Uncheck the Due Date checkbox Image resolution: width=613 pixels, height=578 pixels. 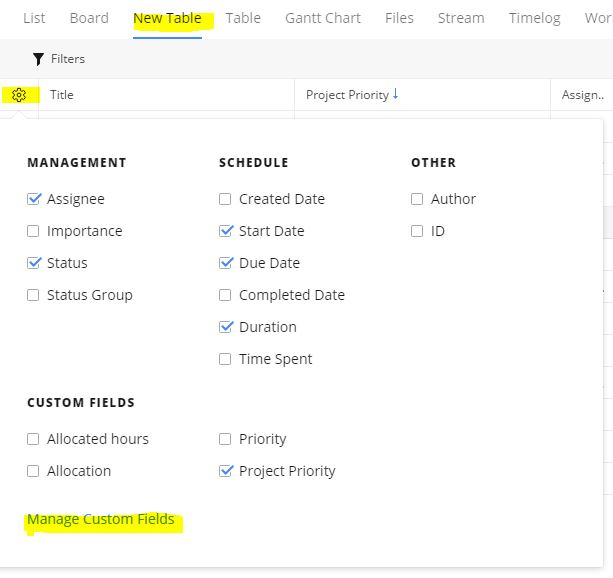tap(226, 263)
